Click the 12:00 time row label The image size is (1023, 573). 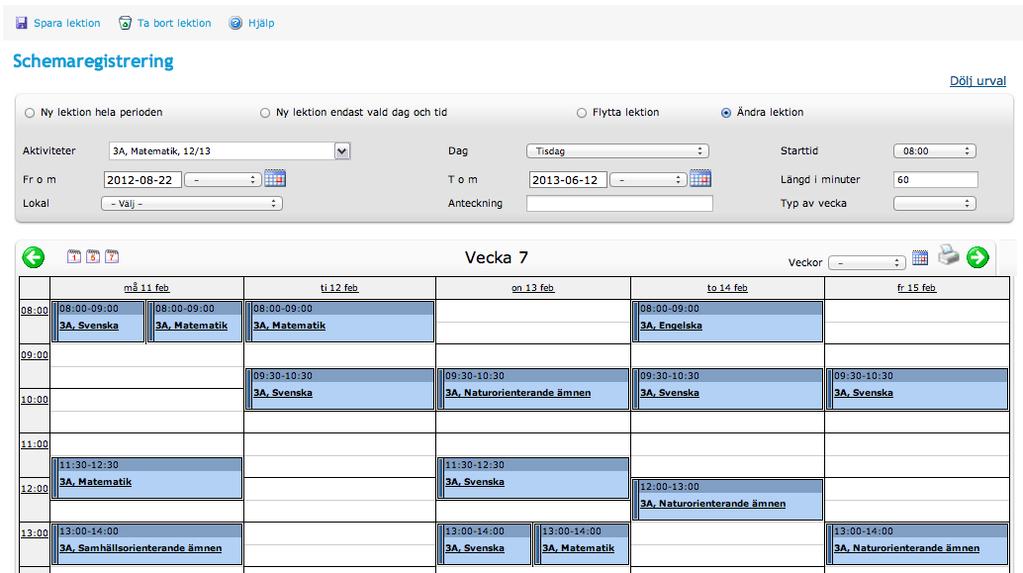tap(35, 488)
